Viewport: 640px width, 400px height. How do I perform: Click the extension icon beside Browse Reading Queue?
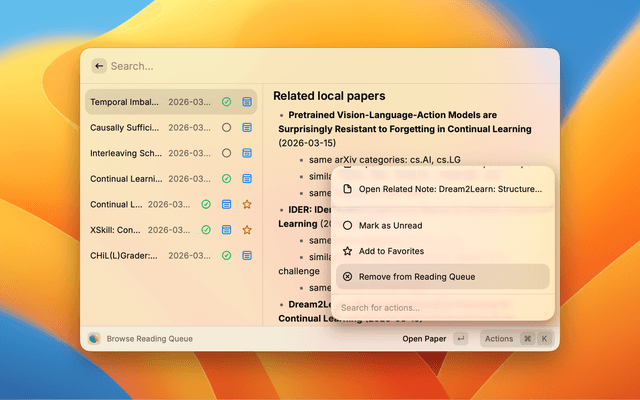94,339
